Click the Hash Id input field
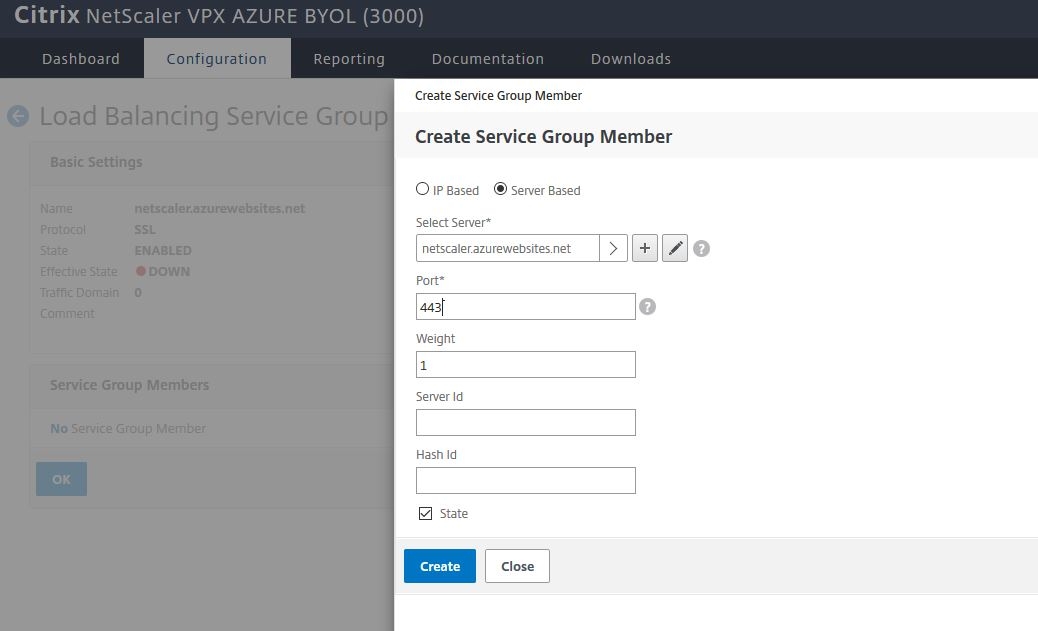Viewport: 1038px width, 631px height. [x=526, y=481]
